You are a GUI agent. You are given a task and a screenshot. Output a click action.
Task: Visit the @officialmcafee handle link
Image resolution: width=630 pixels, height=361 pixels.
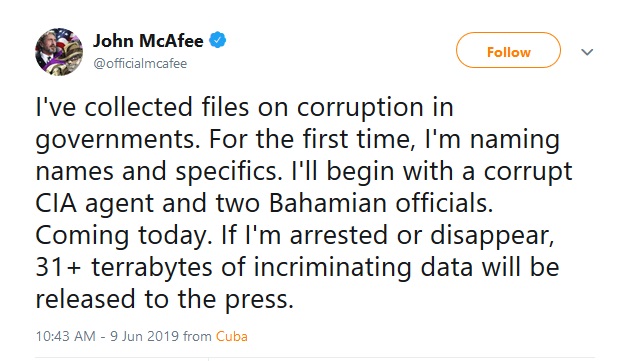140,64
